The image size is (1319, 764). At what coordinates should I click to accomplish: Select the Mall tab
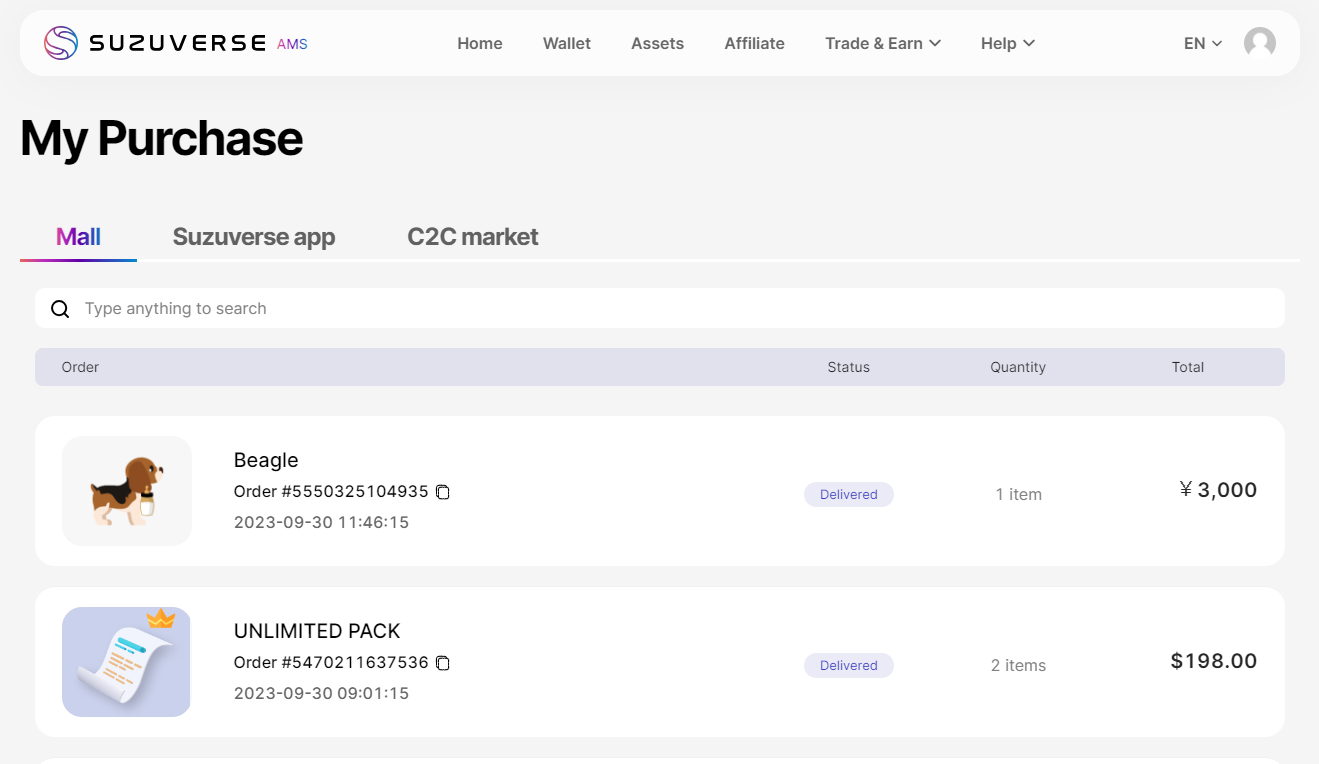(78, 237)
